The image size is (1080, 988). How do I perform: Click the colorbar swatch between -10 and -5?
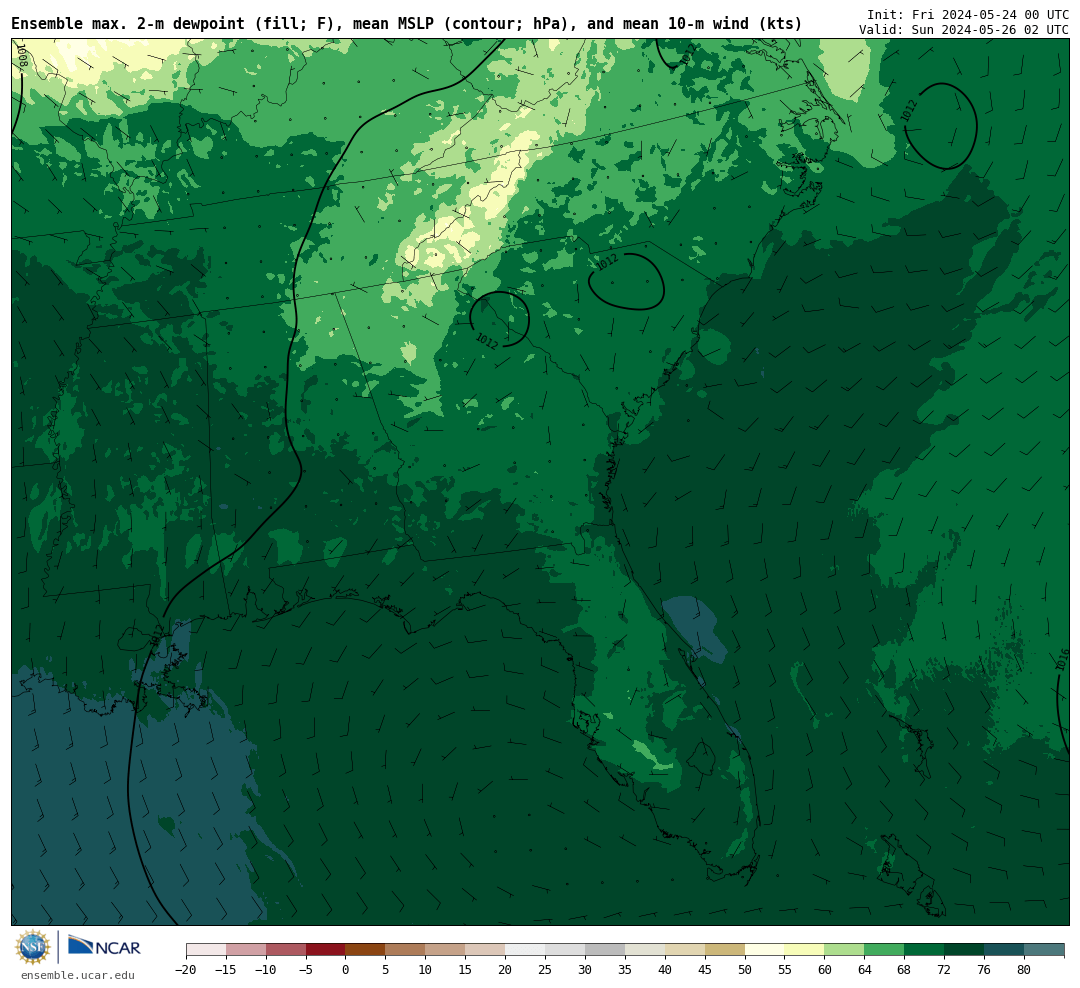click(x=286, y=950)
